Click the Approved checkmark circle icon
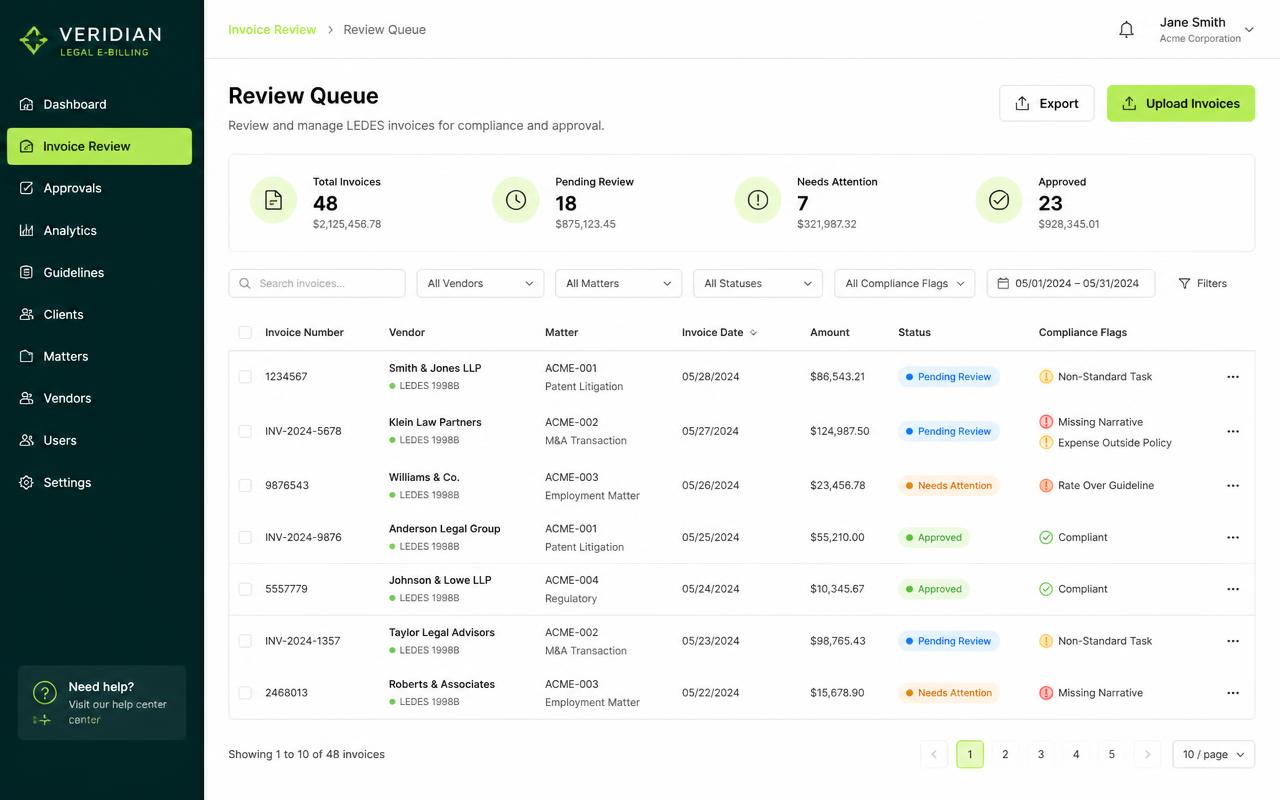The image size is (1280, 800). click(999, 200)
